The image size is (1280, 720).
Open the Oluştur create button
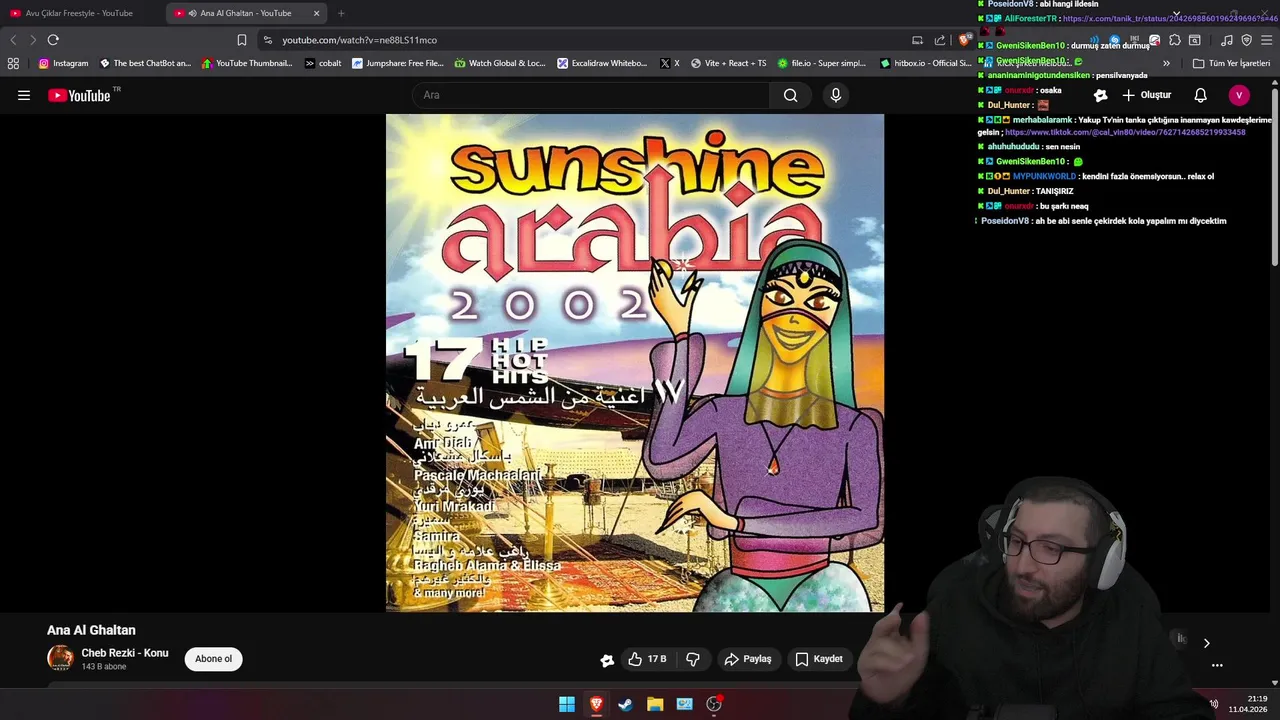[x=1146, y=95]
